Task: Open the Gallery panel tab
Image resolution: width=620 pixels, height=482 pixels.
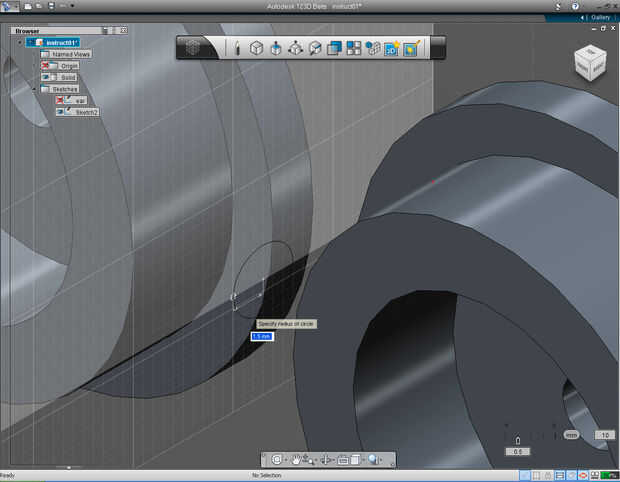Action: coord(600,17)
